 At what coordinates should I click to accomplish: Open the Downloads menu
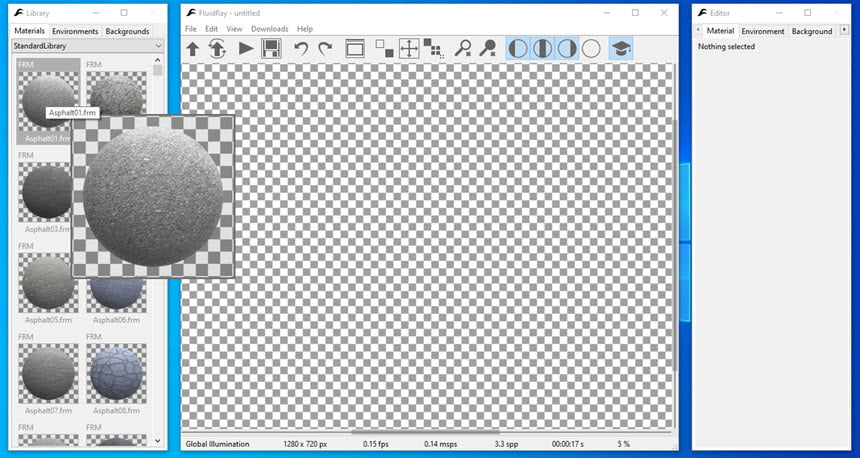point(269,29)
